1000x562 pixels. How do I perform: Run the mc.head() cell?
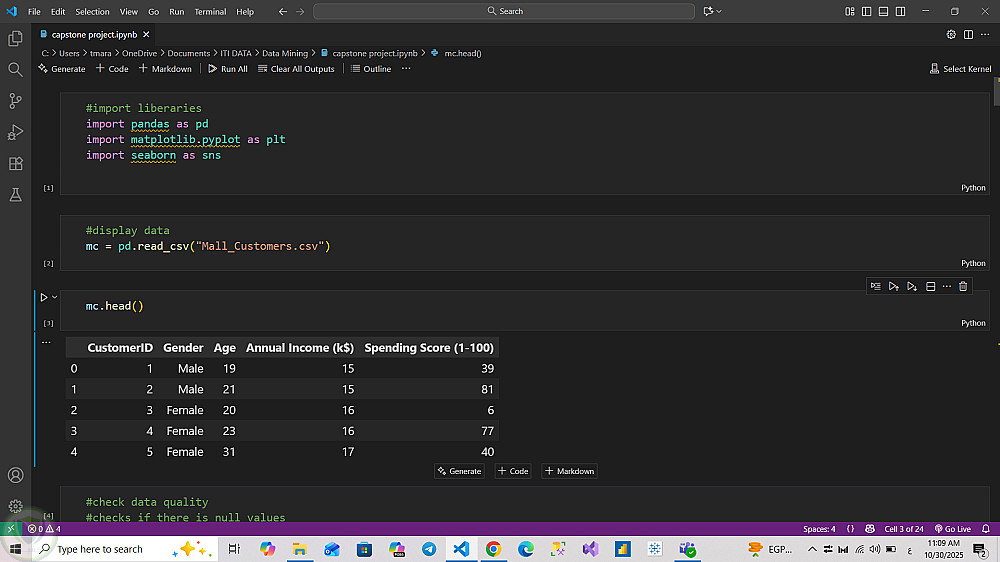pyautogui.click(x=43, y=297)
